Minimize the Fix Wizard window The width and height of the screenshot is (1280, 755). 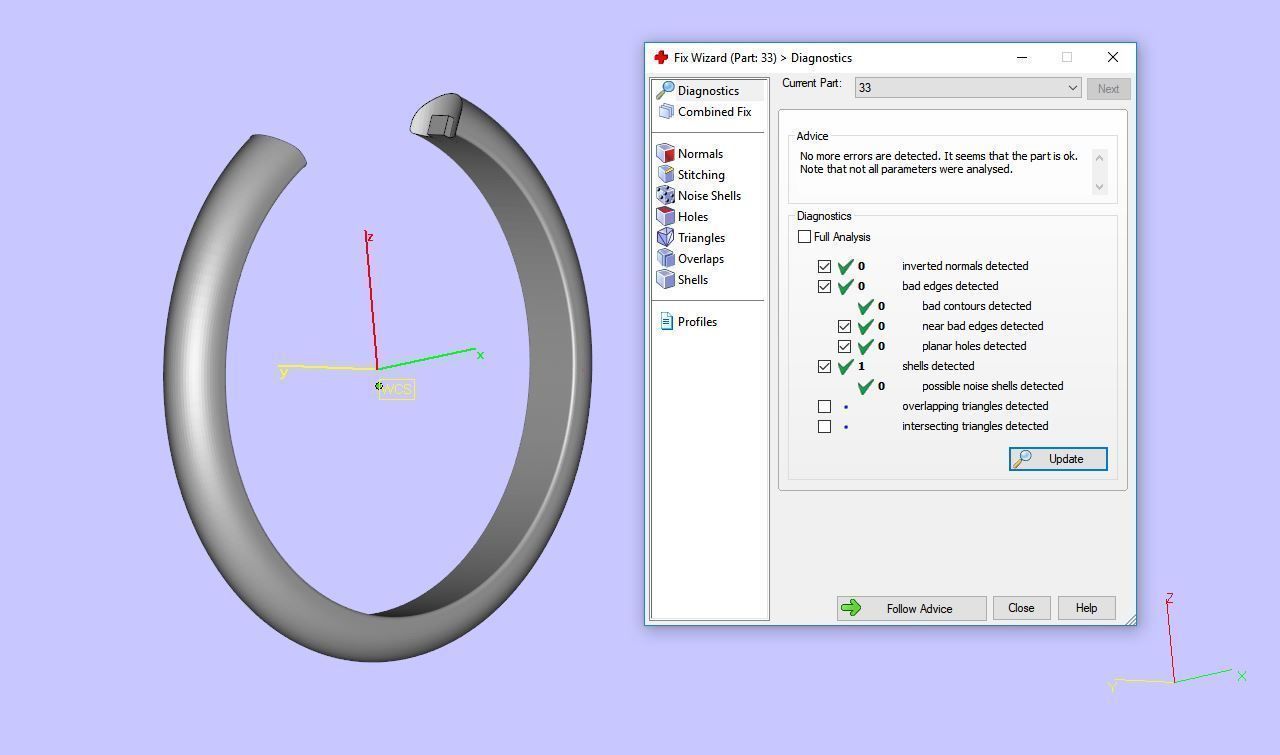tap(1021, 58)
